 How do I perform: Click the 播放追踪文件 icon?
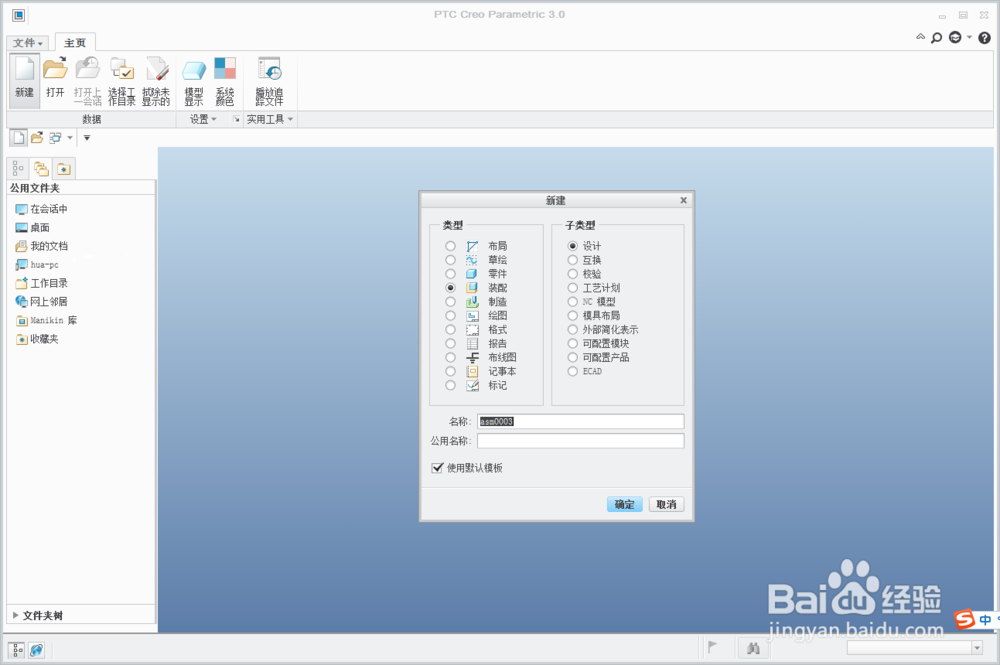point(269,80)
